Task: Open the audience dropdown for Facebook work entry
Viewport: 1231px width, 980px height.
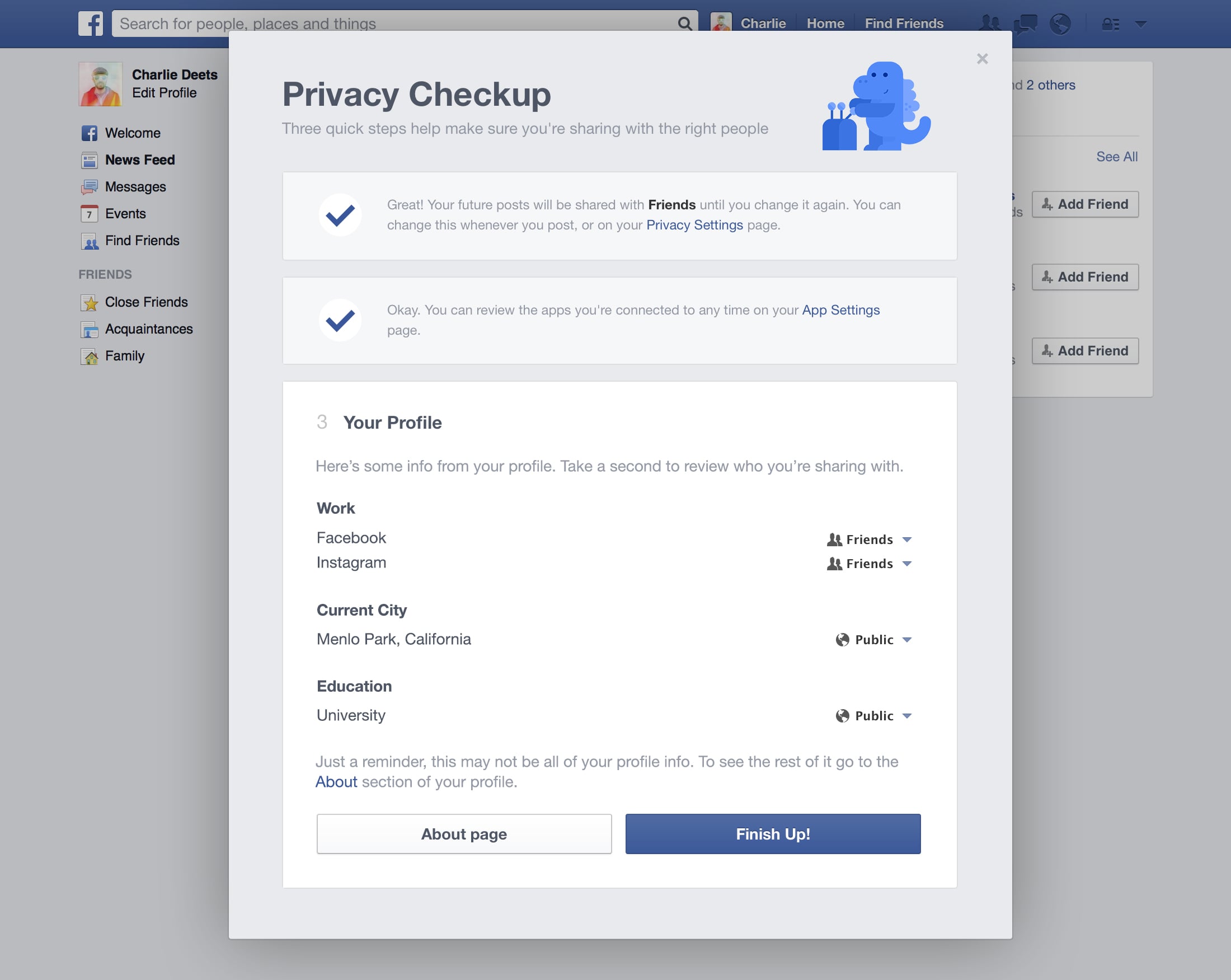Action: point(868,539)
